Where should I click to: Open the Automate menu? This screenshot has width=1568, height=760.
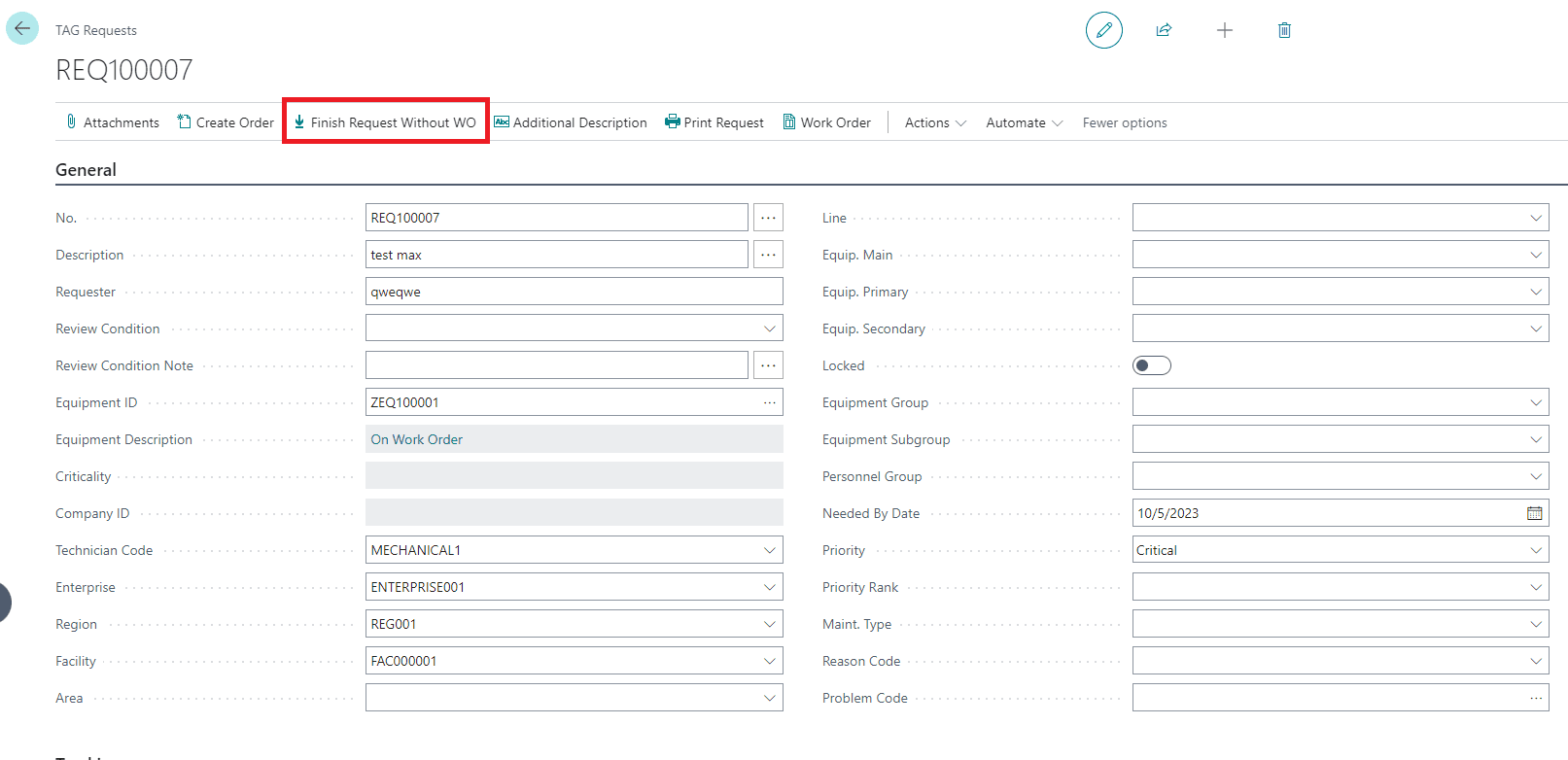pyautogui.click(x=1024, y=122)
